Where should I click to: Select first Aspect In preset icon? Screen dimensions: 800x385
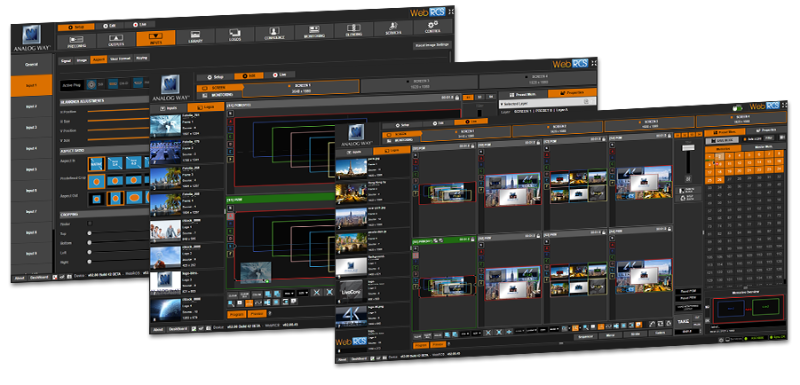pyautogui.click(x=96, y=164)
